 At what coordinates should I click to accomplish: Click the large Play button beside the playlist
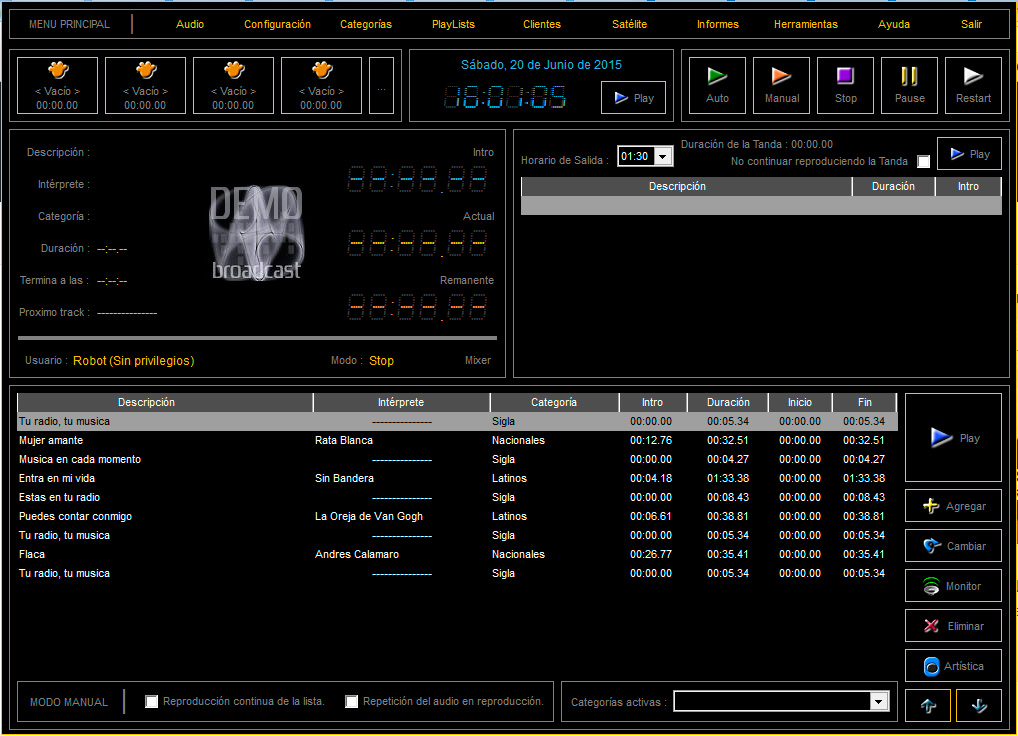953,437
